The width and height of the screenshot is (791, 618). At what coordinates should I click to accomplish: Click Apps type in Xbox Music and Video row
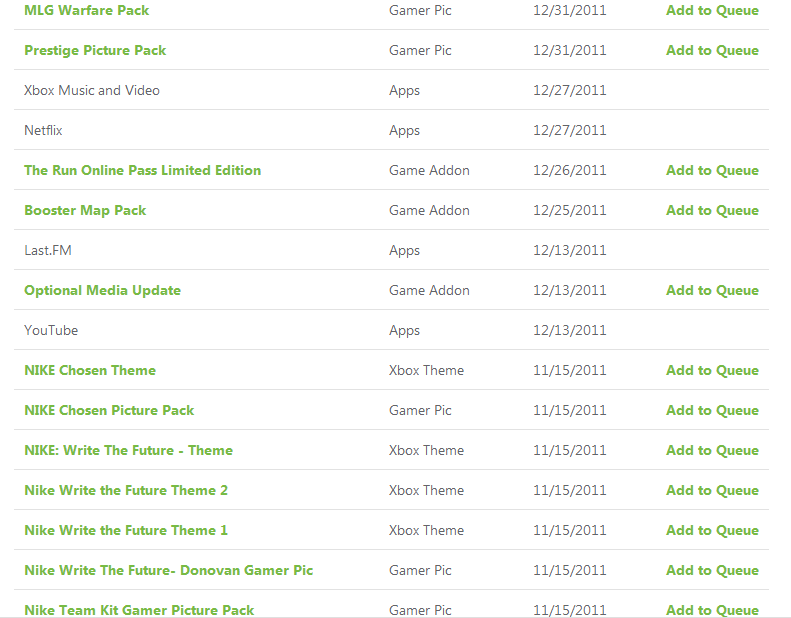pos(404,91)
